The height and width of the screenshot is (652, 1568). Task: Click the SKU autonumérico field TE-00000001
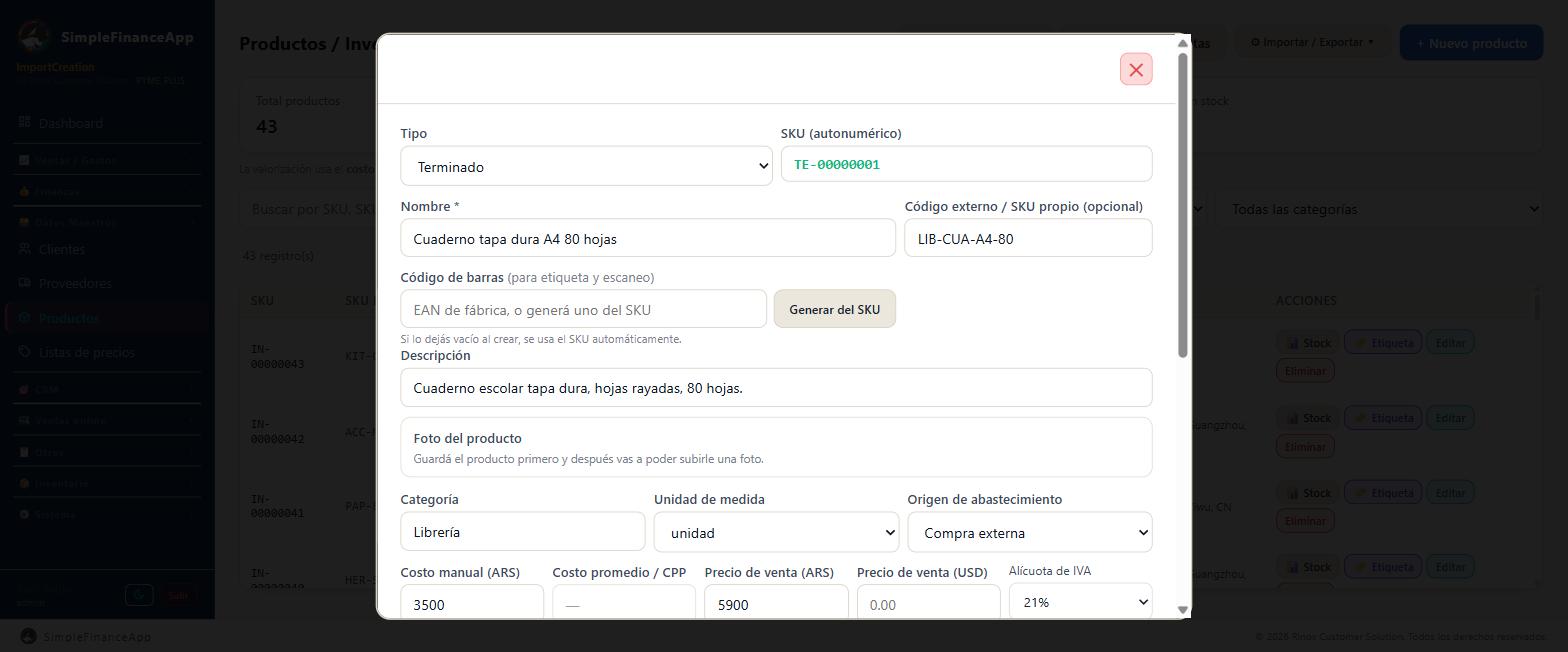[966, 164]
